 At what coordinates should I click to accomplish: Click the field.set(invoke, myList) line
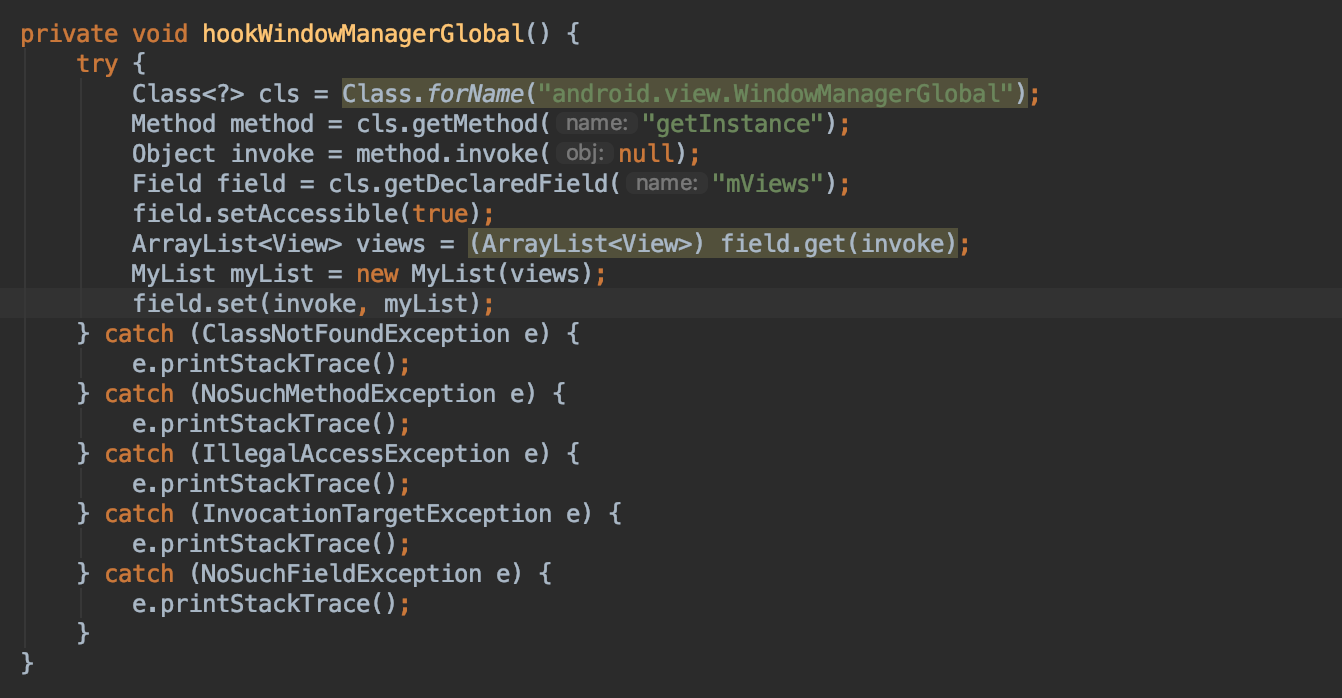pos(314,304)
